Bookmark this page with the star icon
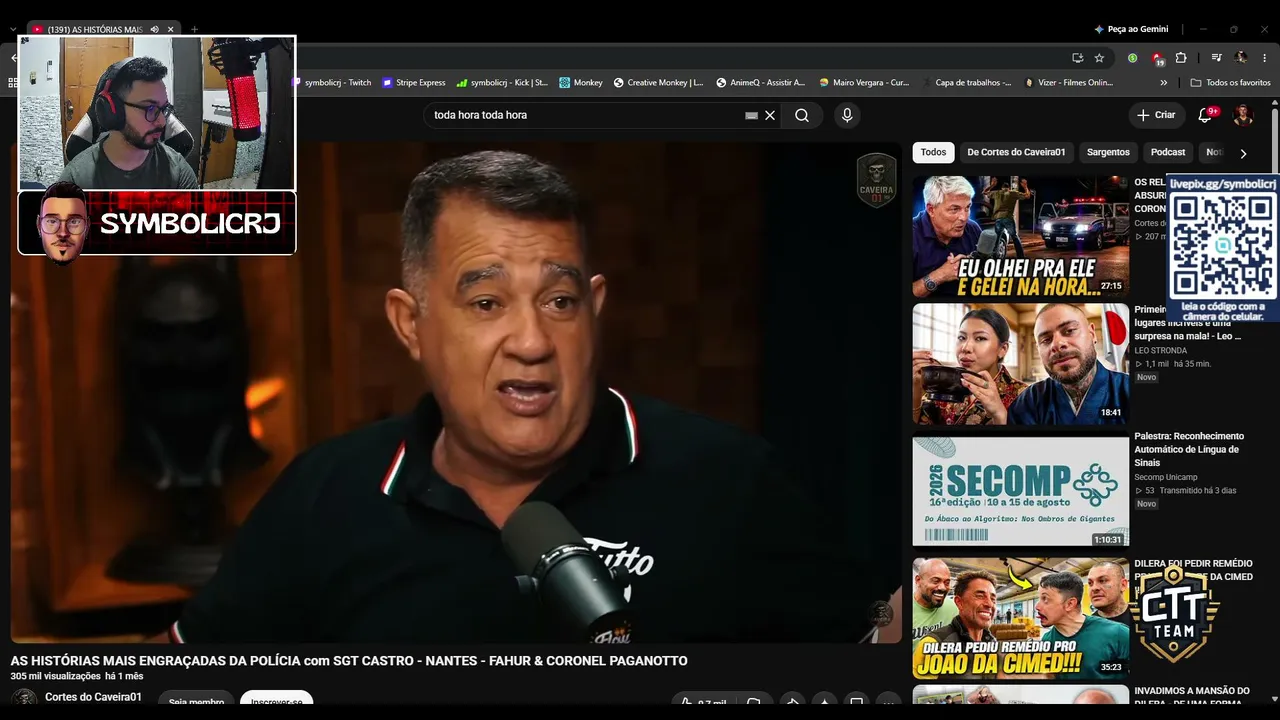Viewport: 1280px width, 720px height. click(1099, 58)
